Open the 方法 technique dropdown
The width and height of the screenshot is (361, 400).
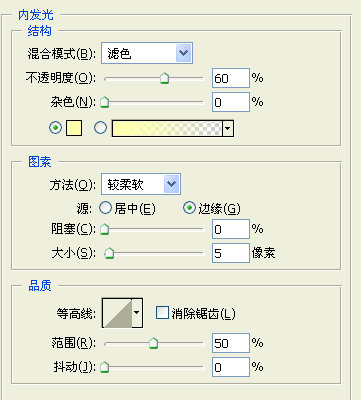coord(141,184)
